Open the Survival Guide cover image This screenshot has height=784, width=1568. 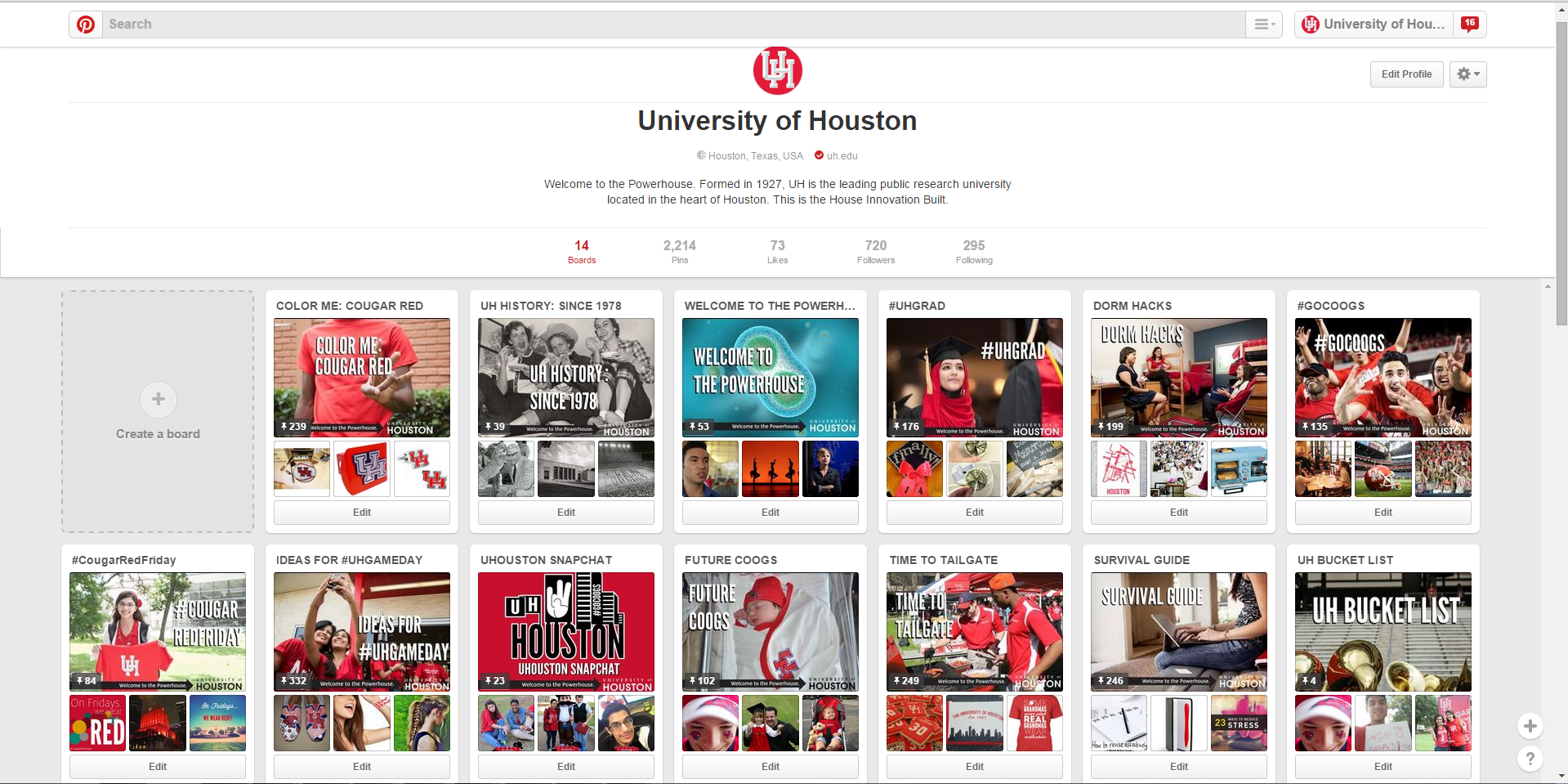[1179, 632]
